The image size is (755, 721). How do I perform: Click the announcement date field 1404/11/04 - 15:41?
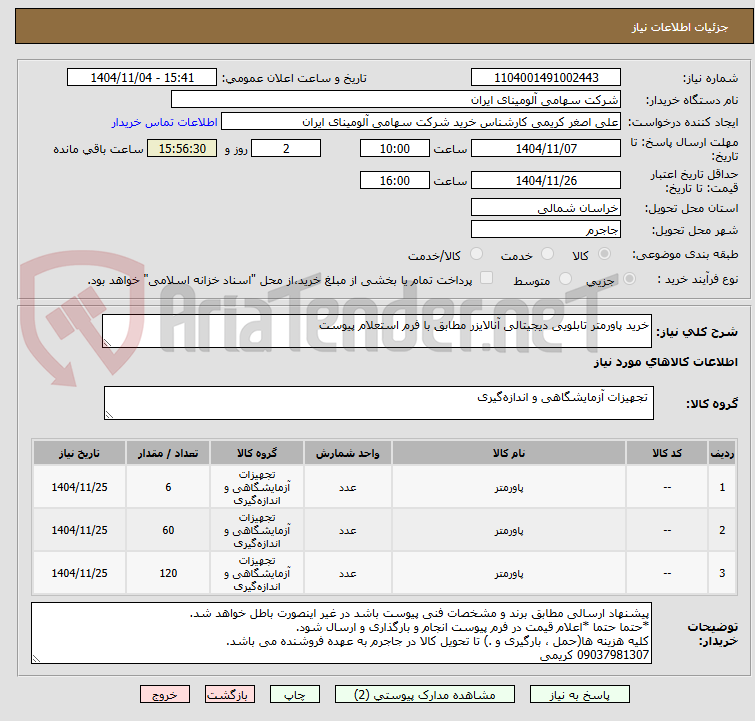pyautogui.click(x=142, y=78)
